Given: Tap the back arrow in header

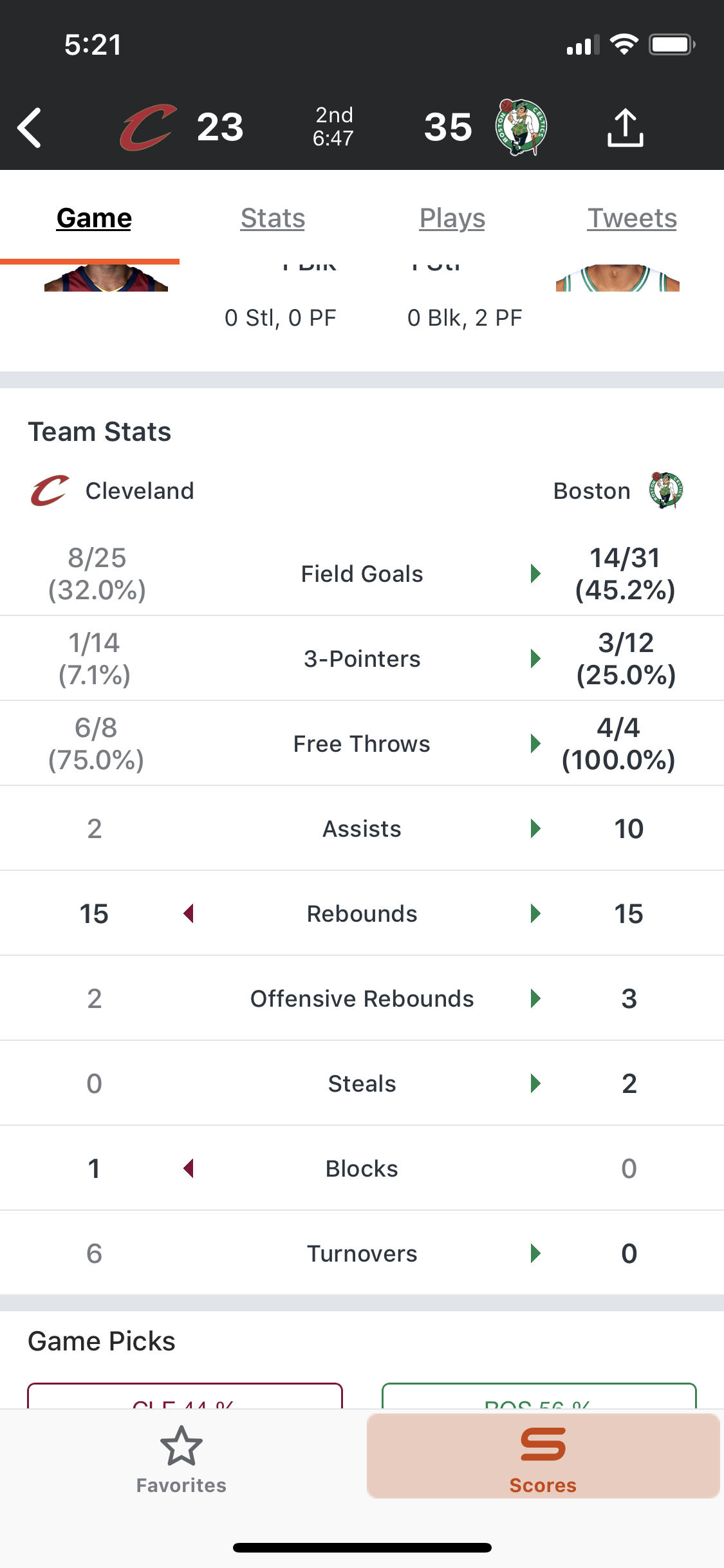Looking at the screenshot, I should pyautogui.click(x=30, y=127).
